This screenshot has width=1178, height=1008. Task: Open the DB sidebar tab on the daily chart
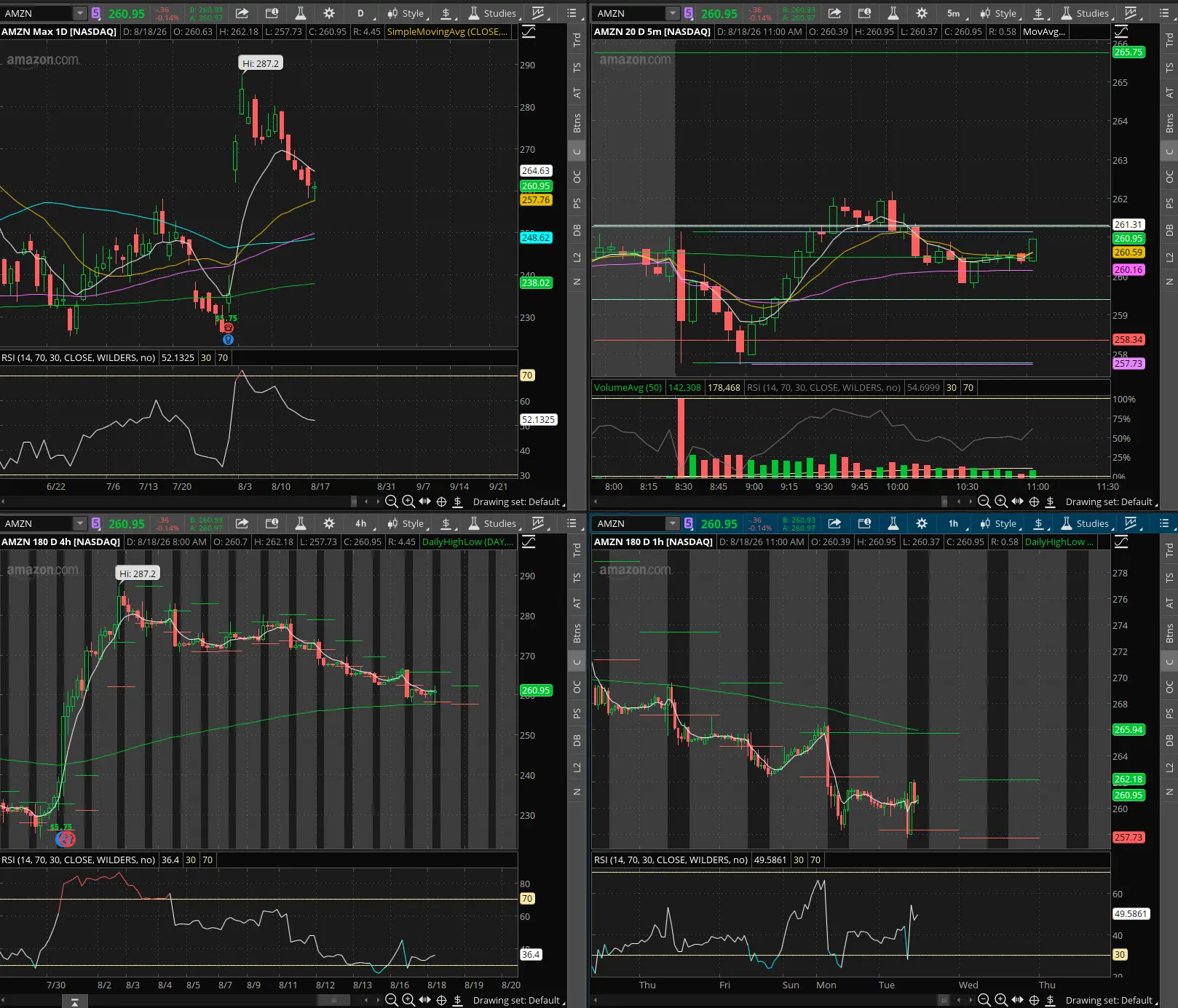(x=577, y=230)
